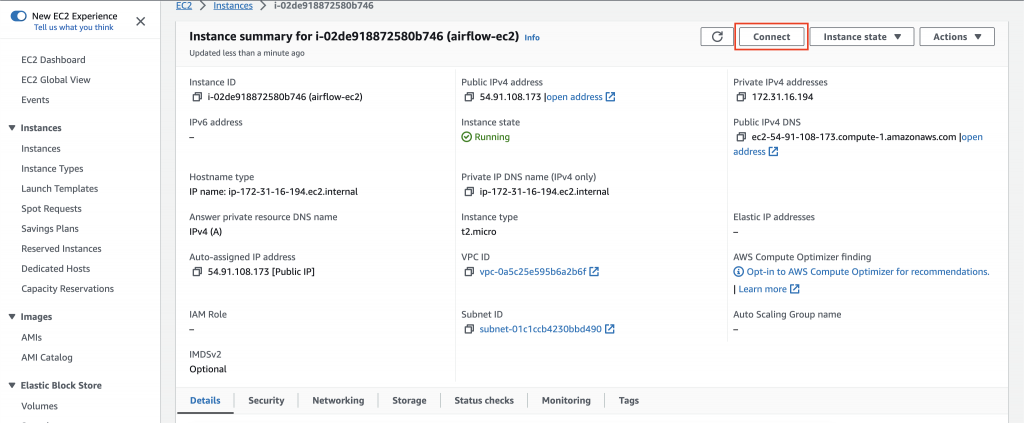The height and width of the screenshot is (423, 1024).
Task: Switch to the Security tab
Action: [266, 400]
